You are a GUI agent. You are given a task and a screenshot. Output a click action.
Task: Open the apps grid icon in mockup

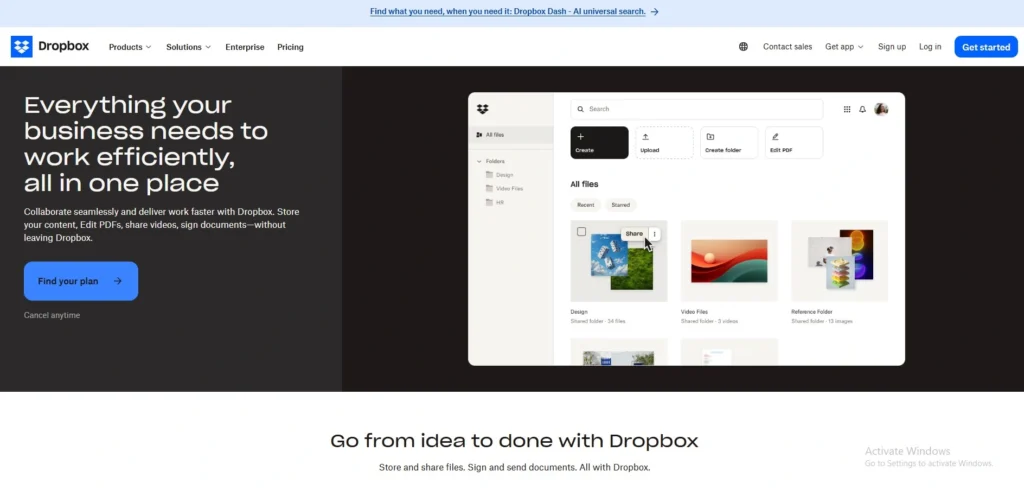click(x=847, y=109)
